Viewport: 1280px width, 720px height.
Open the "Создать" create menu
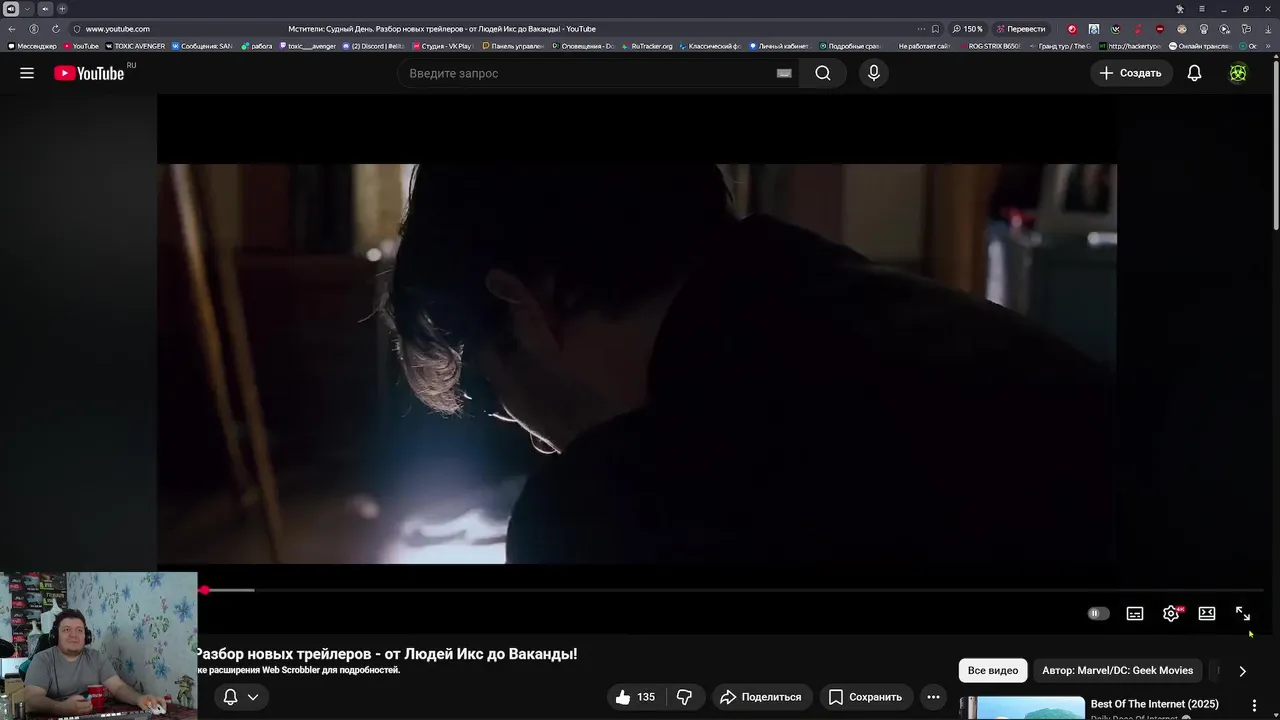click(x=1131, y=73)
